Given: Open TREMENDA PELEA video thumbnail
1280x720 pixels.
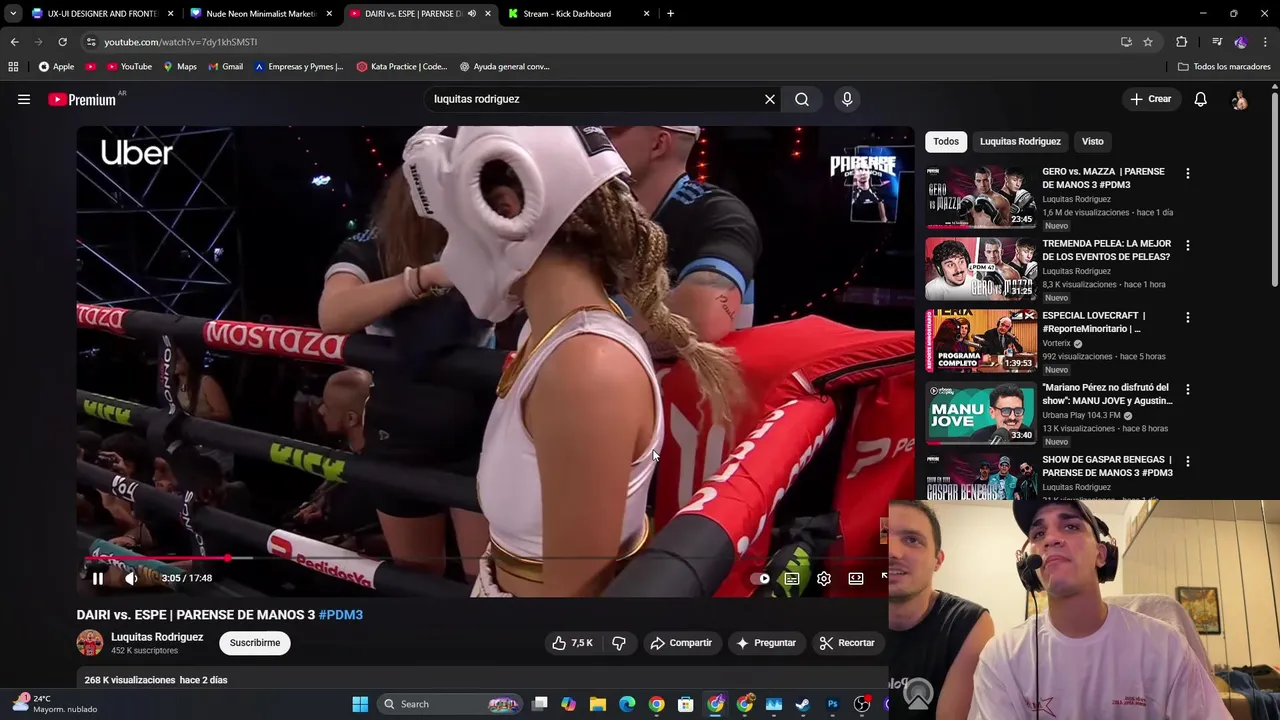Looking at the screenshot, I should (x=981, y=269).
